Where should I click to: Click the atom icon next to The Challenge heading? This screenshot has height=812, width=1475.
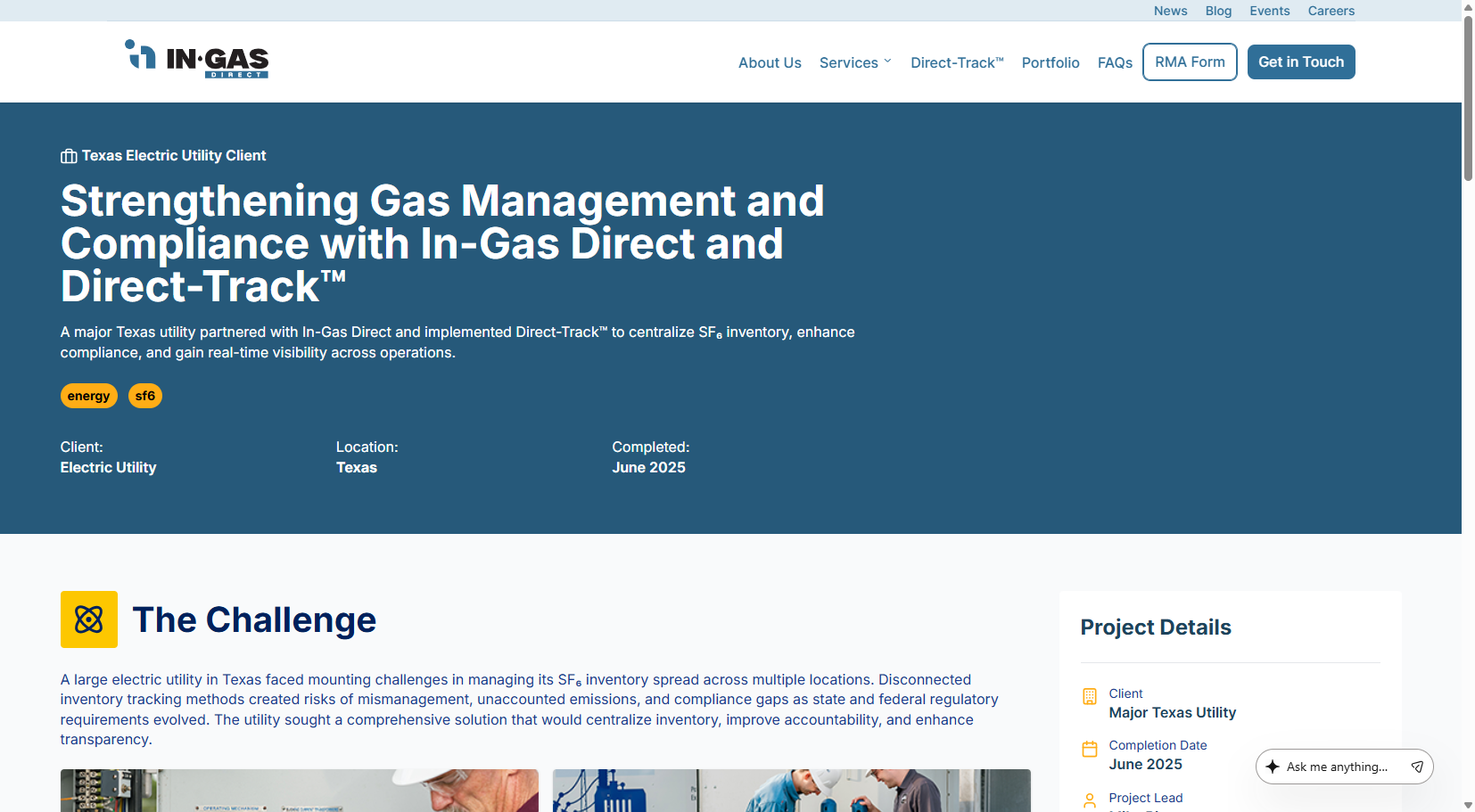coord(88,619)
